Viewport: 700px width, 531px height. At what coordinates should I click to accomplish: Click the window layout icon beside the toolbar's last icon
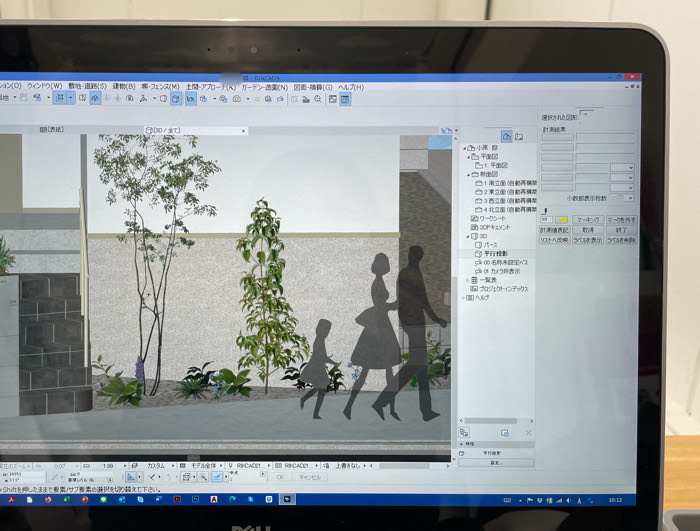333,99
